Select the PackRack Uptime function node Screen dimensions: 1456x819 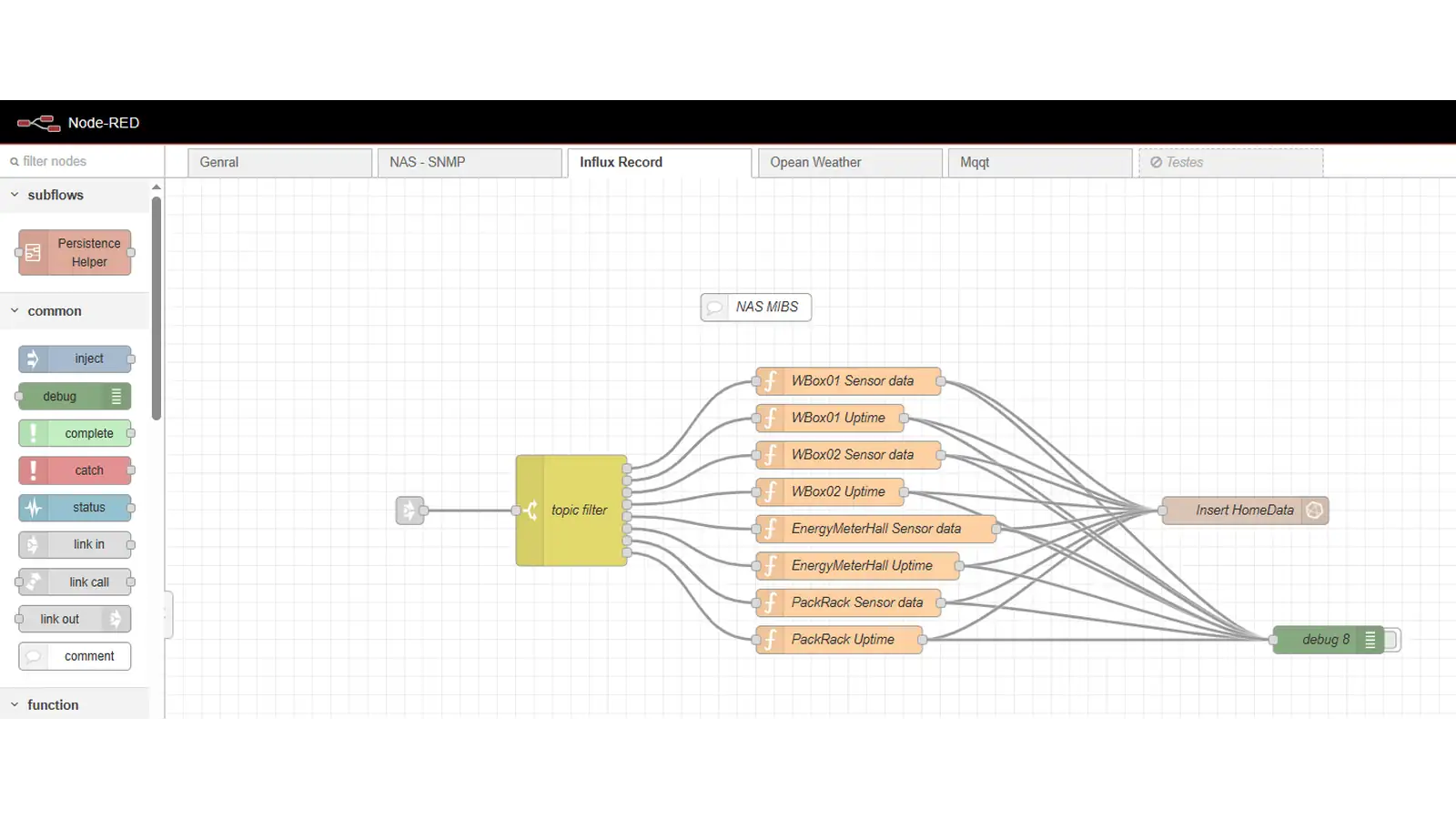(x=843, y=640)
